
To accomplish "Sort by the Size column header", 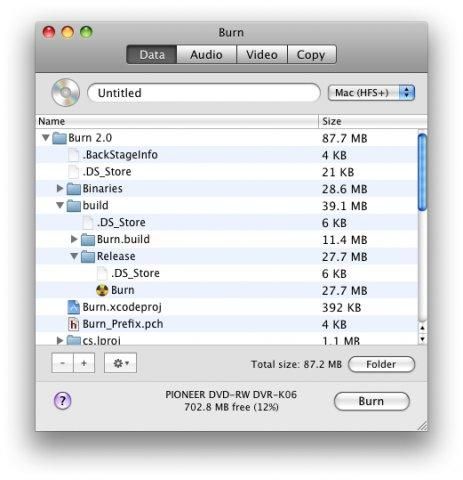I will [373, 121].
